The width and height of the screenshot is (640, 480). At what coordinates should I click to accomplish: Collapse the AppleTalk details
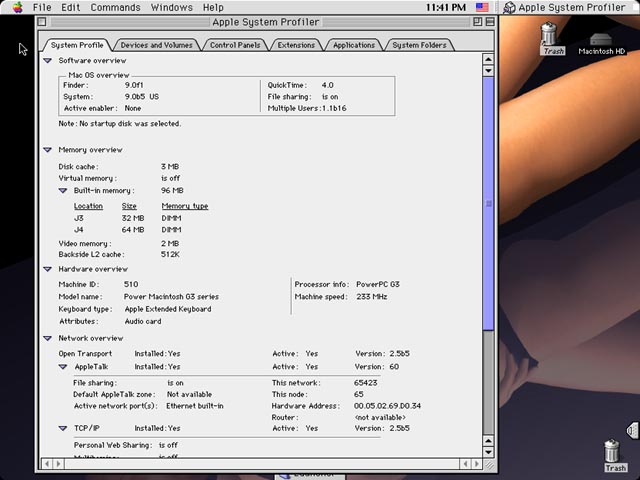tap(62, 367)
